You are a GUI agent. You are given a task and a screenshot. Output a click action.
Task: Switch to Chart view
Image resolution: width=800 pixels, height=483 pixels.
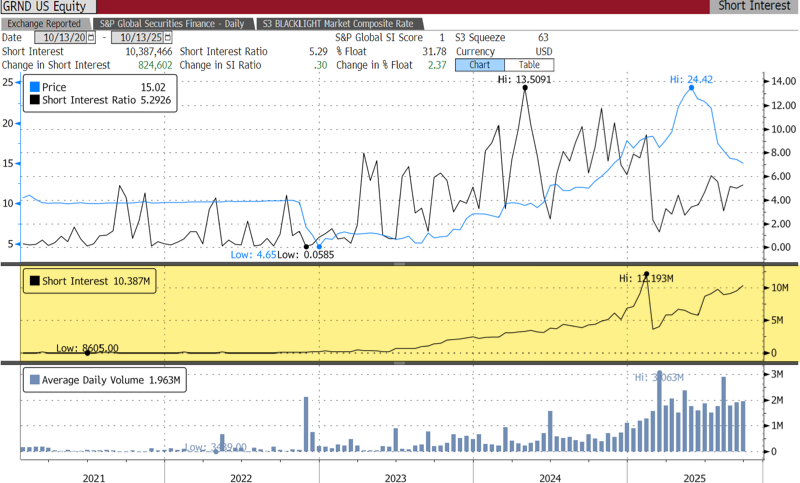[x=474, y=65]
